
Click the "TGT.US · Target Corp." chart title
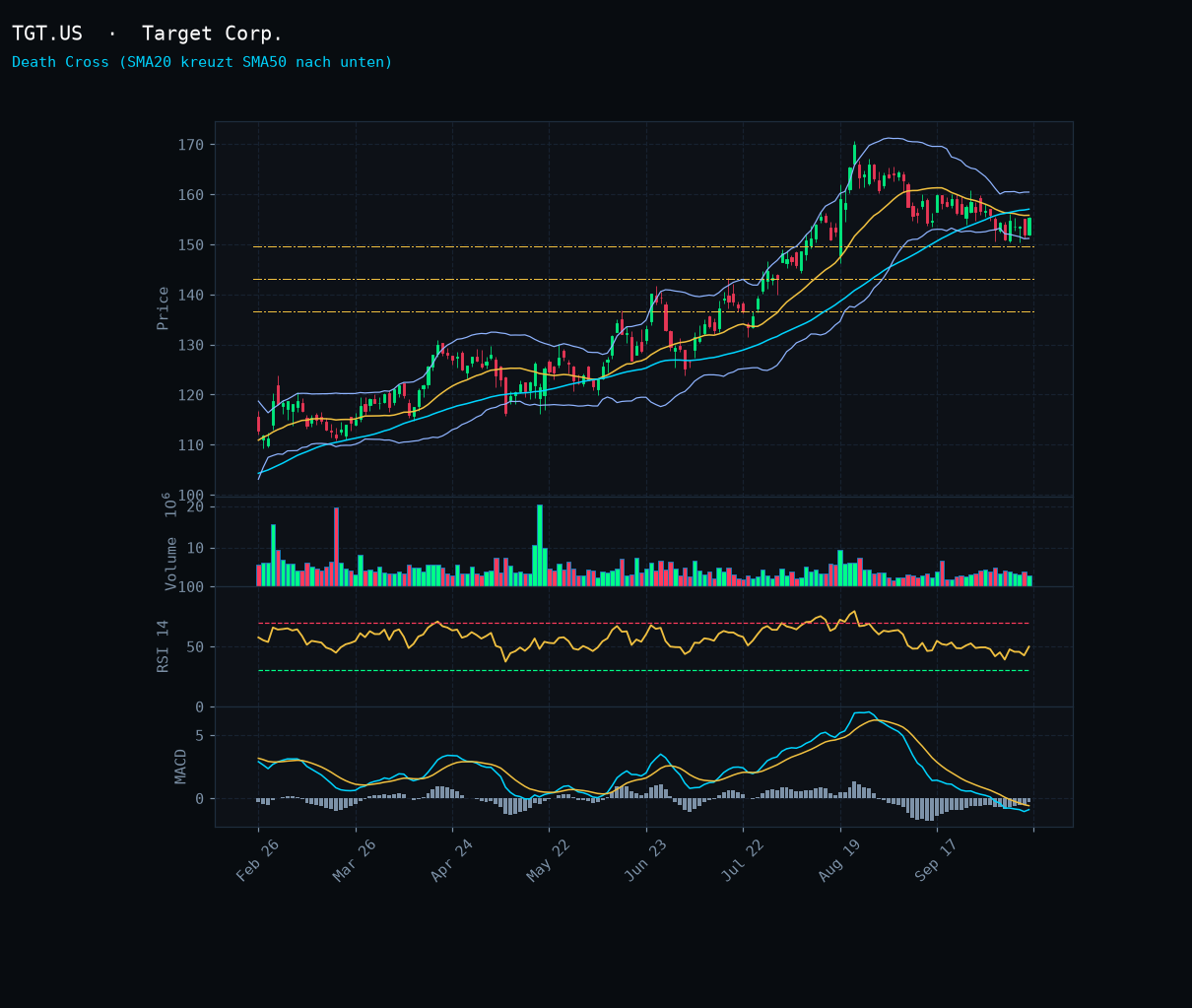147,34
